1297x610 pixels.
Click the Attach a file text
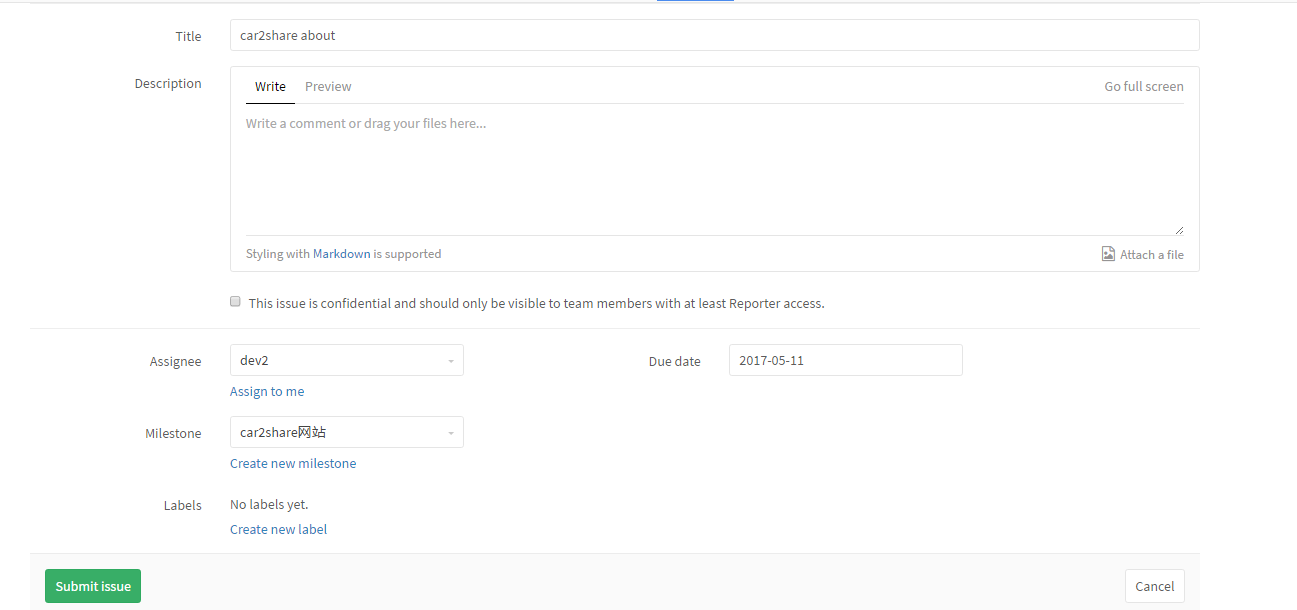click(1151, 255)
